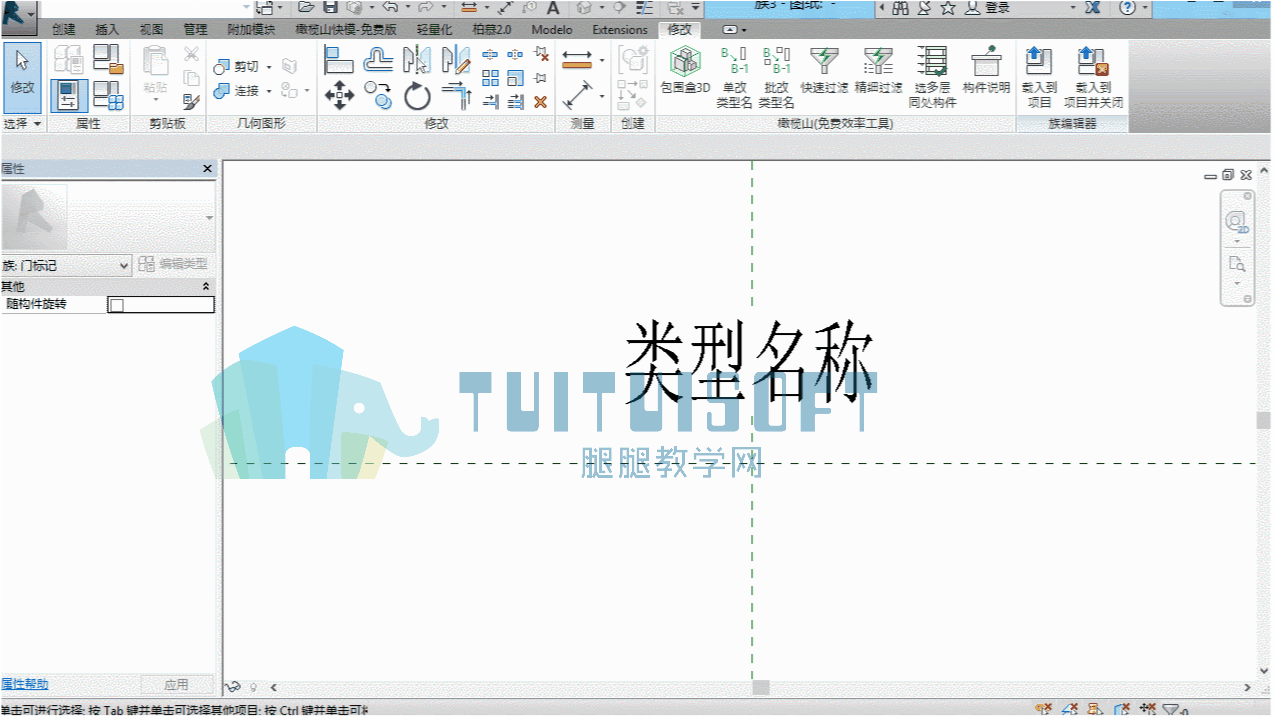Select the Rotate tool

(417, 96)
